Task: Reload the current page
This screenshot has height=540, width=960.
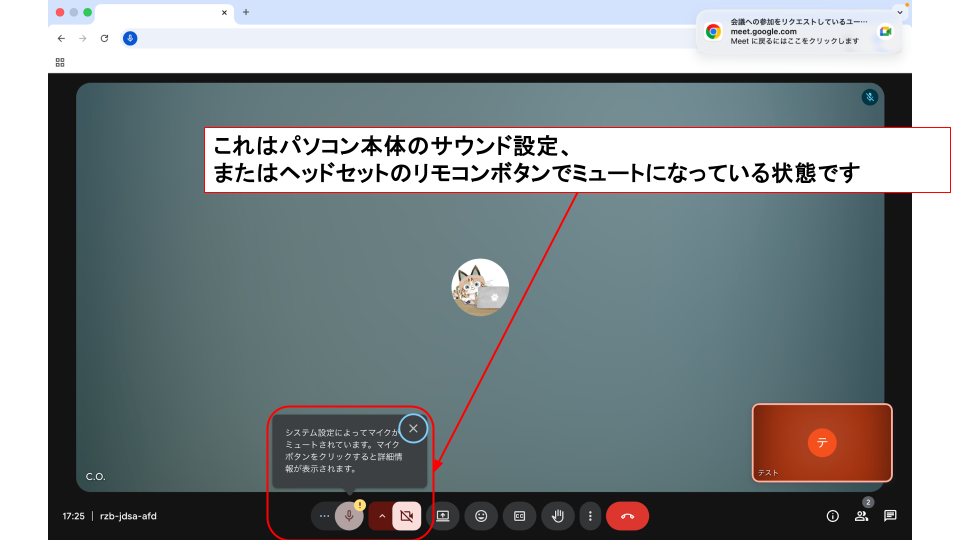Action: [104, 38]
